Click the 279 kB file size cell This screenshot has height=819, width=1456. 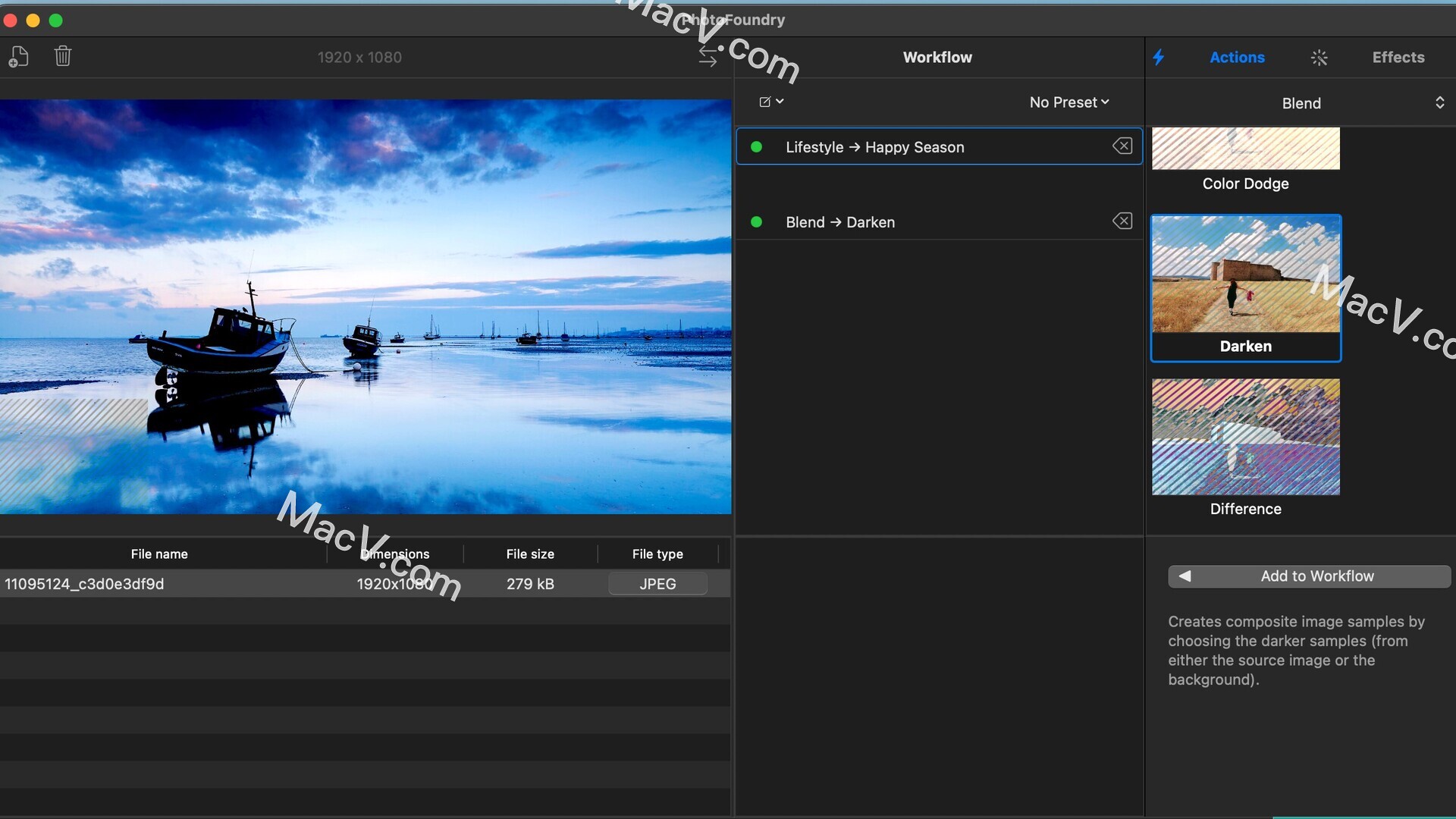point(530,584)
